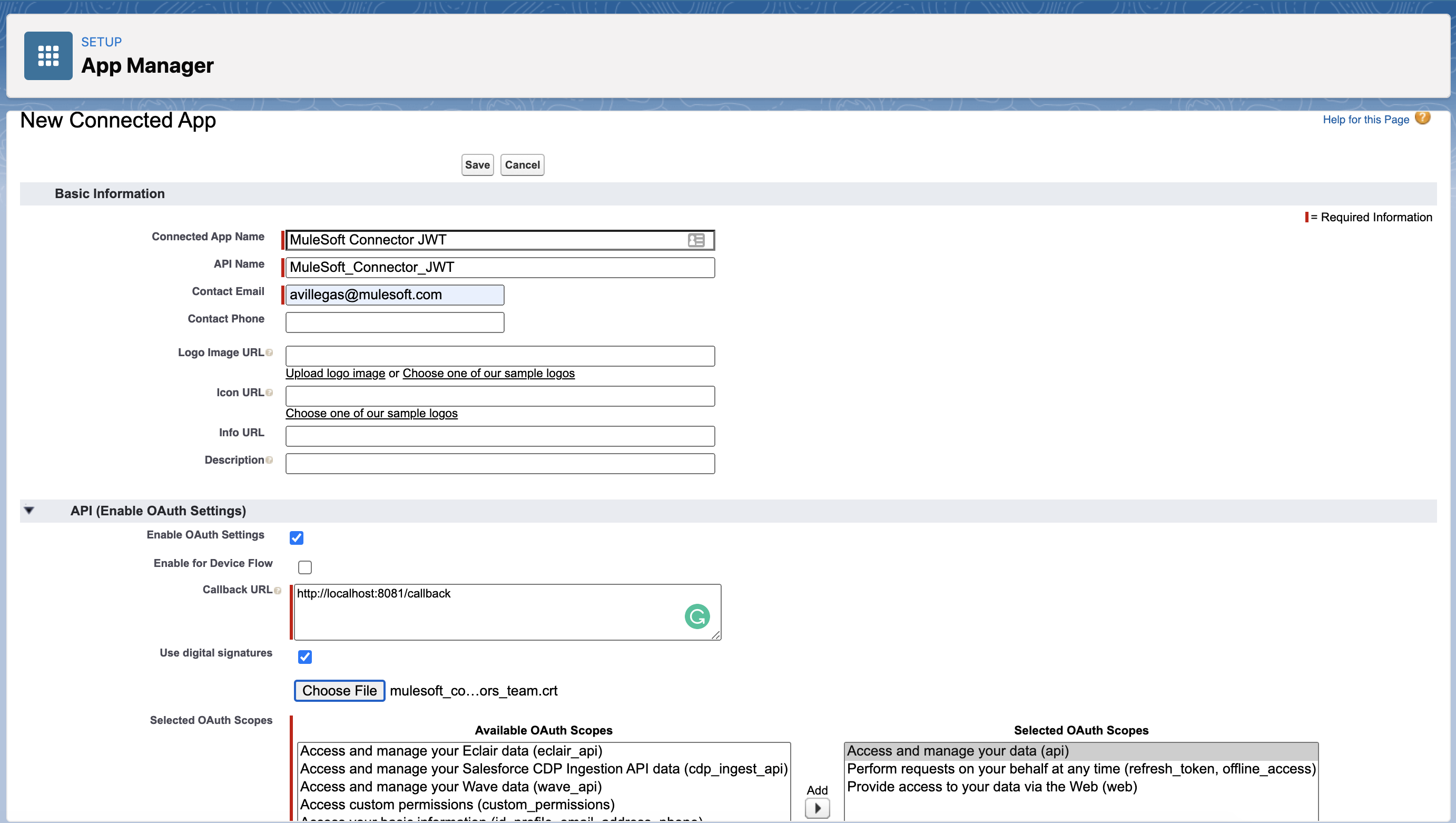1456x823 pixels.
Task: Click Choose File for certificate
Action: tap(339, 691)
